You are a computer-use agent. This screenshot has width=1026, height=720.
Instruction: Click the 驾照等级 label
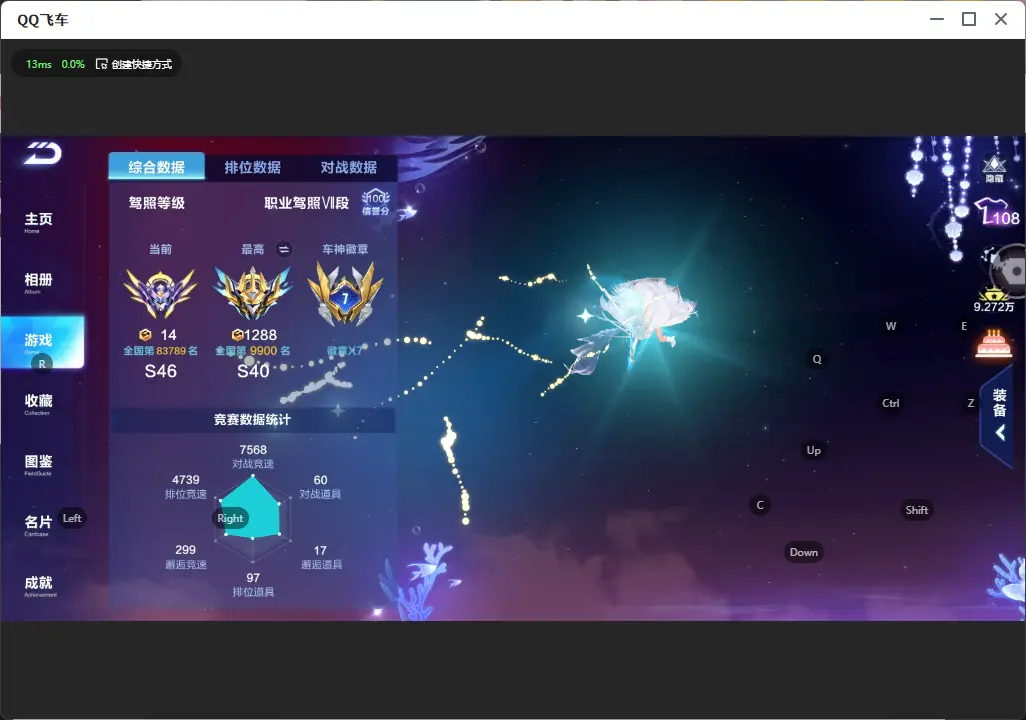point(157,203)
